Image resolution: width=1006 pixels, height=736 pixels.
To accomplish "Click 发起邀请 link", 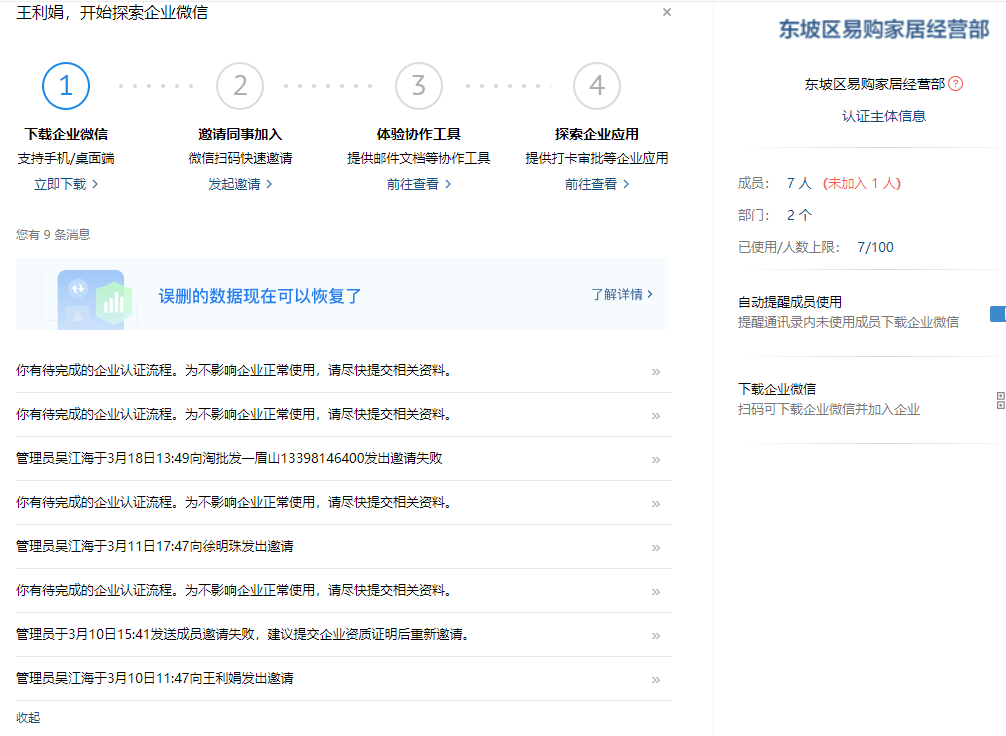I will (240, 184).
